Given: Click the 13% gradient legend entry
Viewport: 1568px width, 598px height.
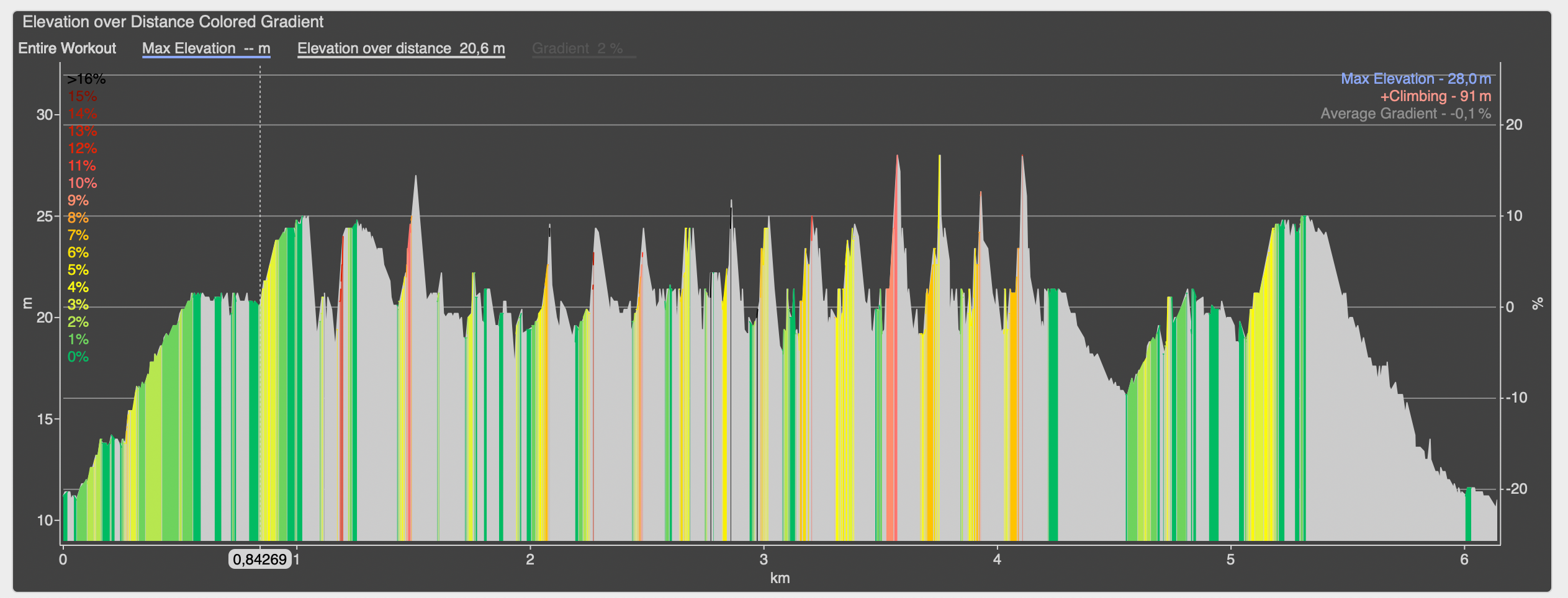Looking at the screenshot, I should click(83, 131).
